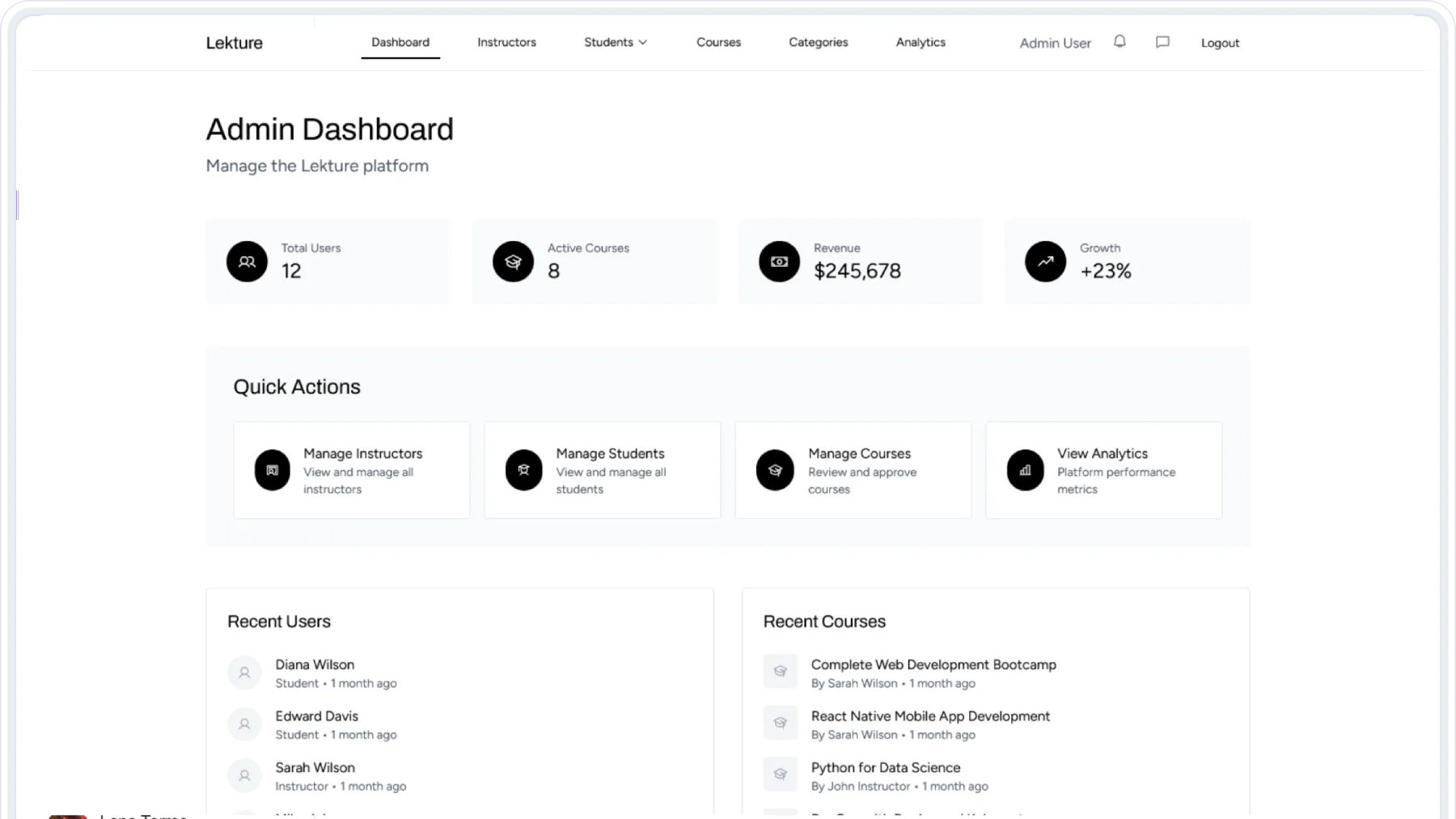Select Sarah Wilson in Recent Users
1456x819 pixels.
pyautogui.click(x=315, y=767)
